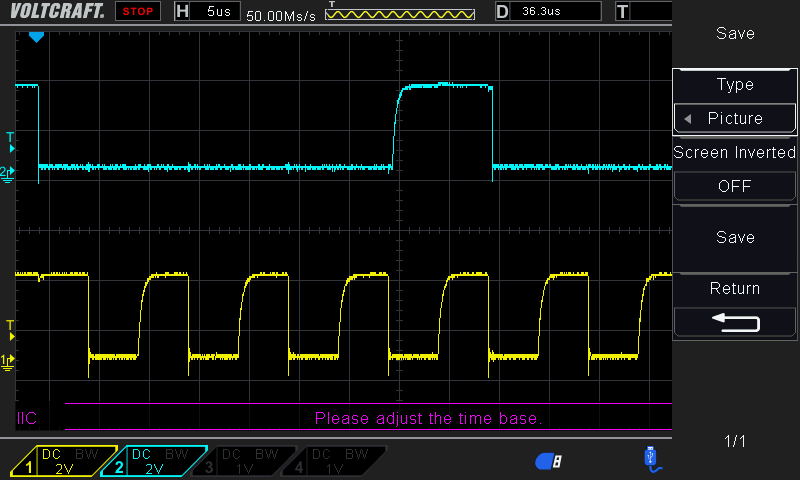Click the IIC decode label

(27, 417)
